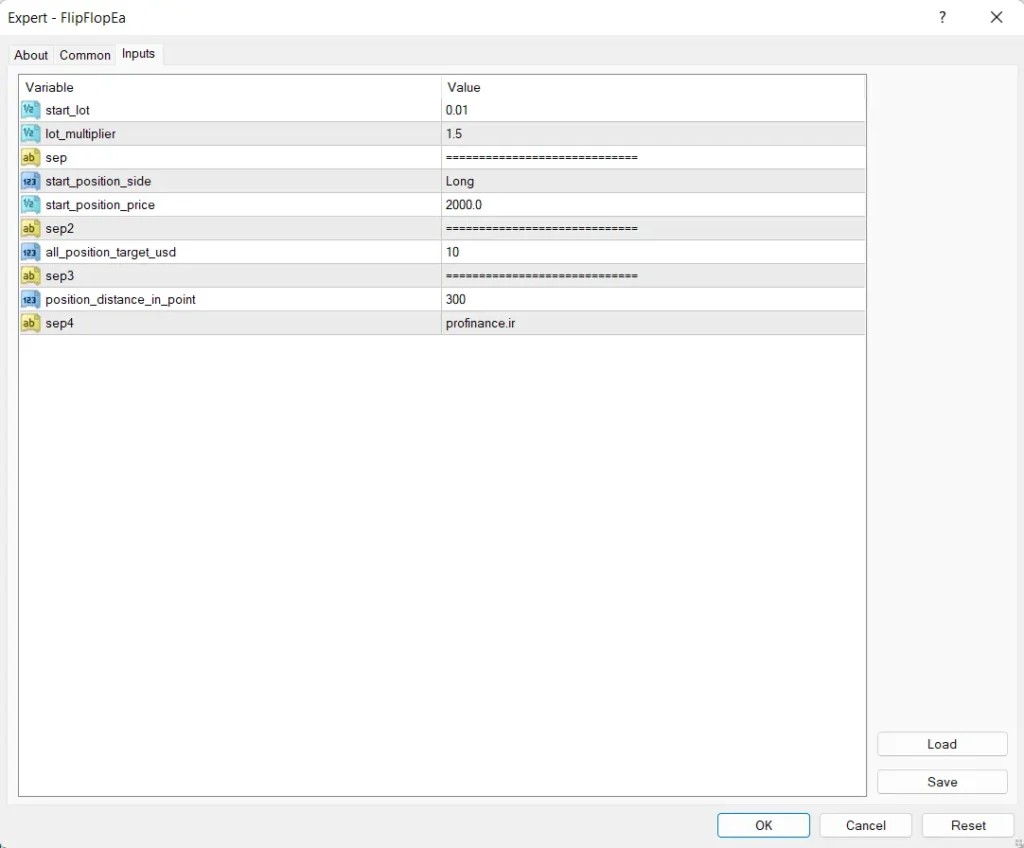The width and height of the screenshot is (1024, 848).
Task: Reset the inputs to defaults
Action: (x=968, y=825)
